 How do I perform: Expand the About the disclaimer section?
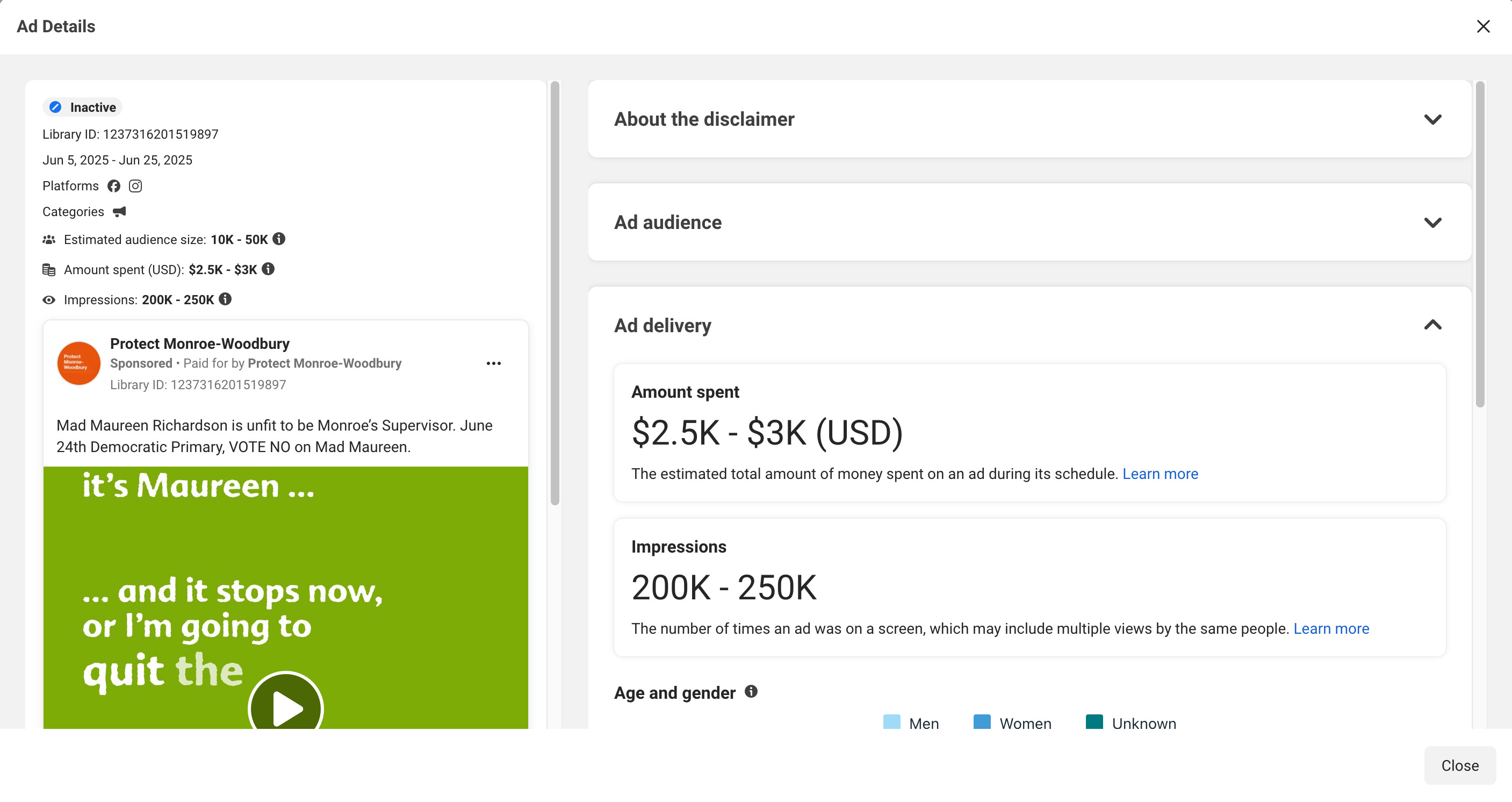click(1432, 119)
